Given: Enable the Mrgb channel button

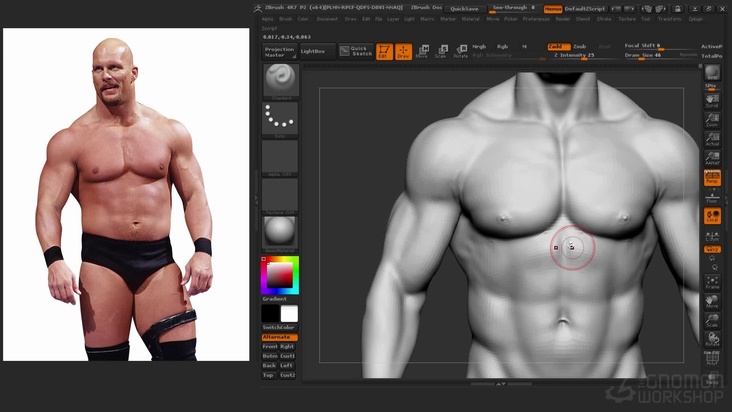Looking at the screenshot, I should [479, 46].
